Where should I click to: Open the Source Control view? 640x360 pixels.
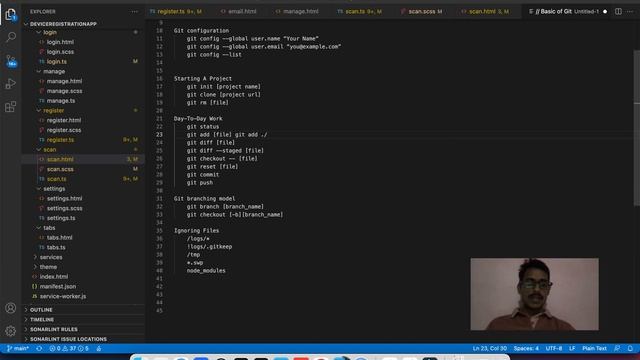[11, 61]
